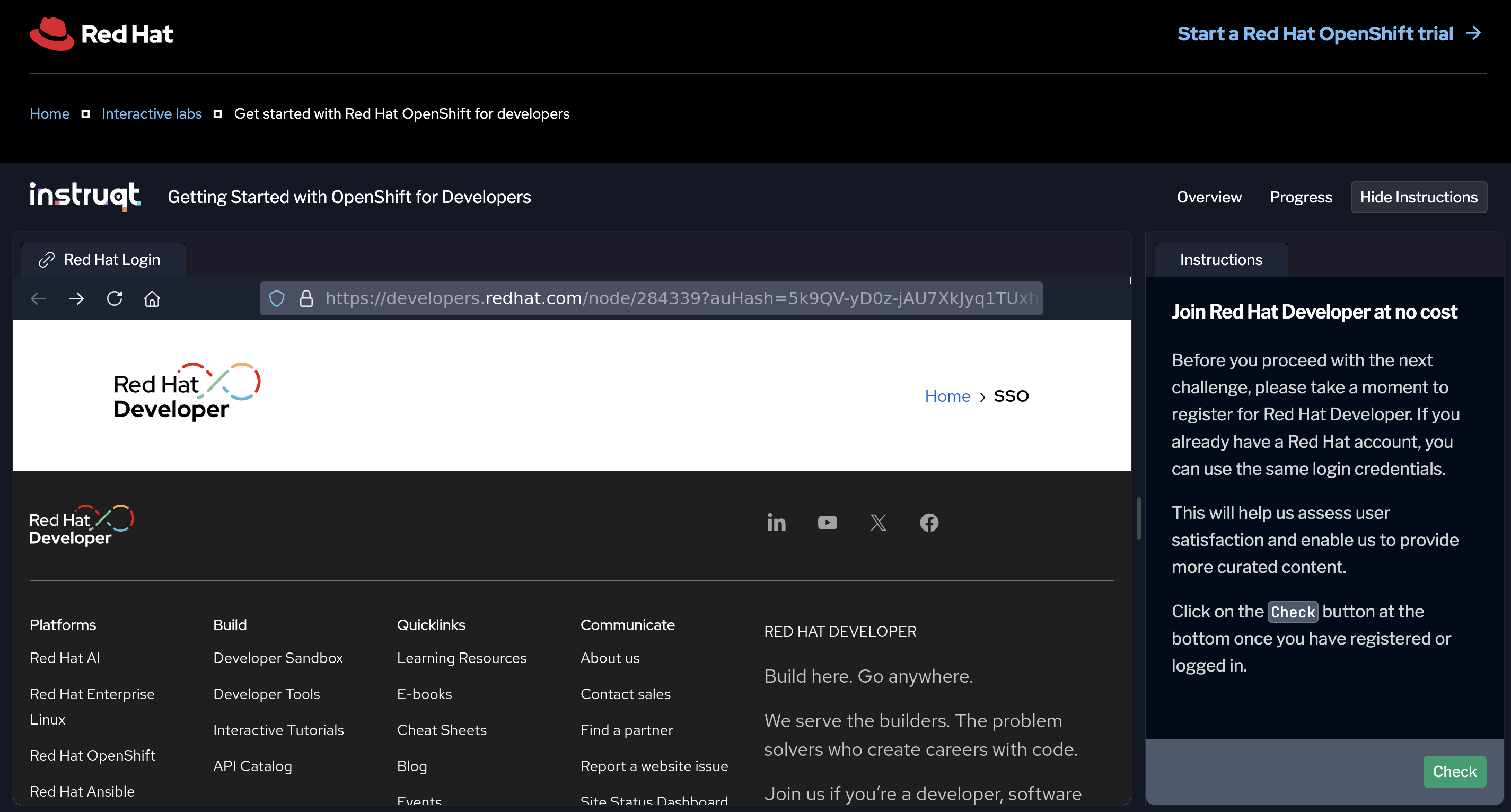Expand the SSO breadcrumb chevron
1511x812 pixels.
point(983,397)
